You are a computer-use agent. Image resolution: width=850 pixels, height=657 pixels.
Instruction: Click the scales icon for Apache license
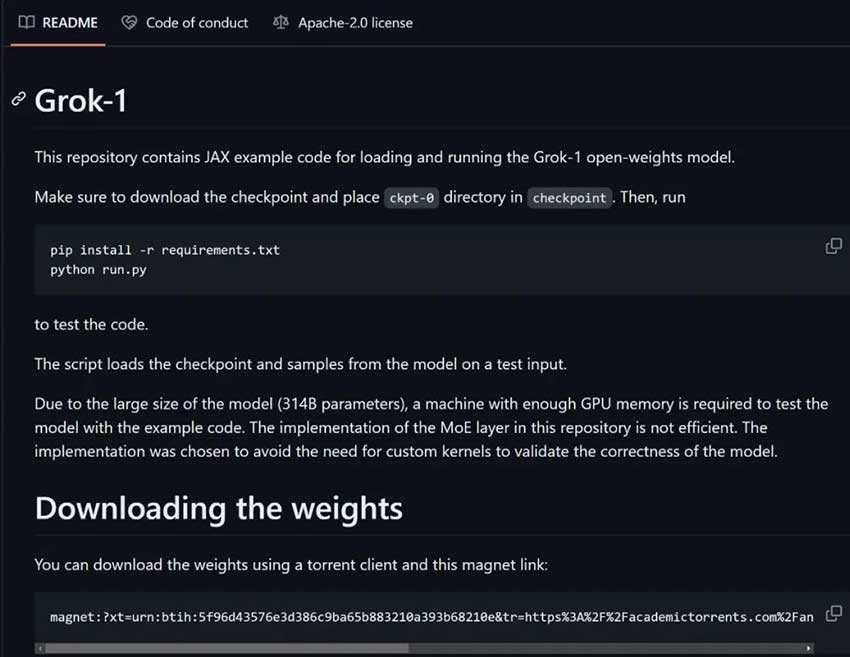[281, 22]
